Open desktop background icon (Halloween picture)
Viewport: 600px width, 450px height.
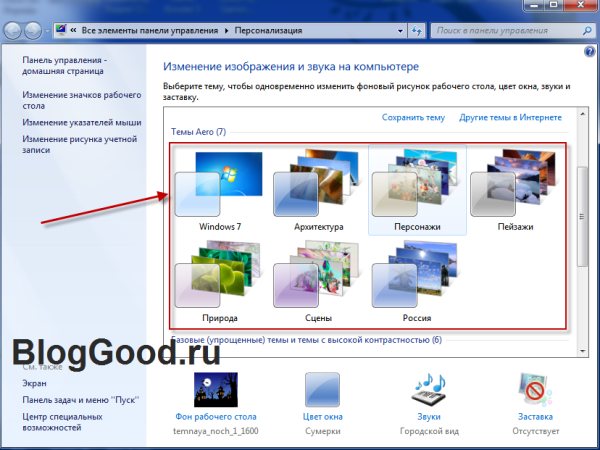(x=216, y=390)
